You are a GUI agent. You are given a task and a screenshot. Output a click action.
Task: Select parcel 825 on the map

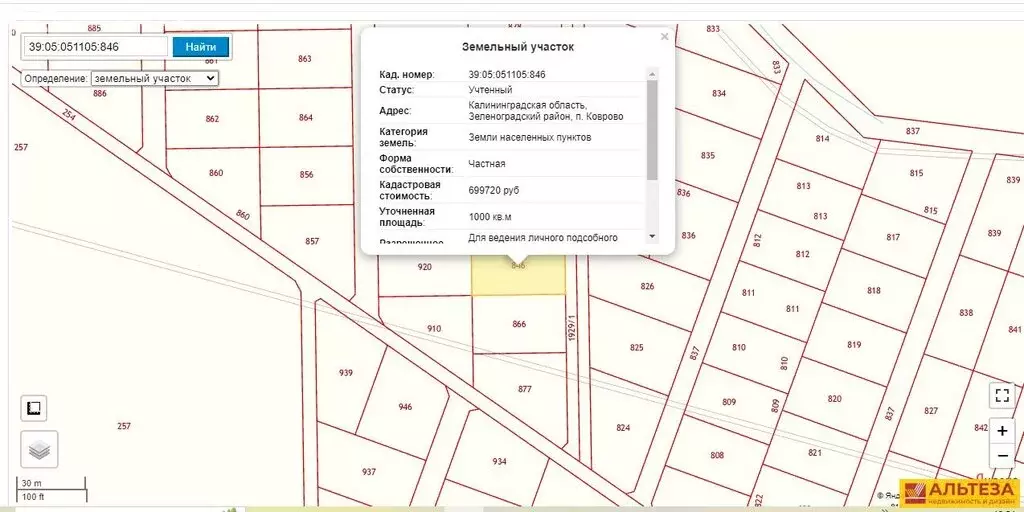637,347
